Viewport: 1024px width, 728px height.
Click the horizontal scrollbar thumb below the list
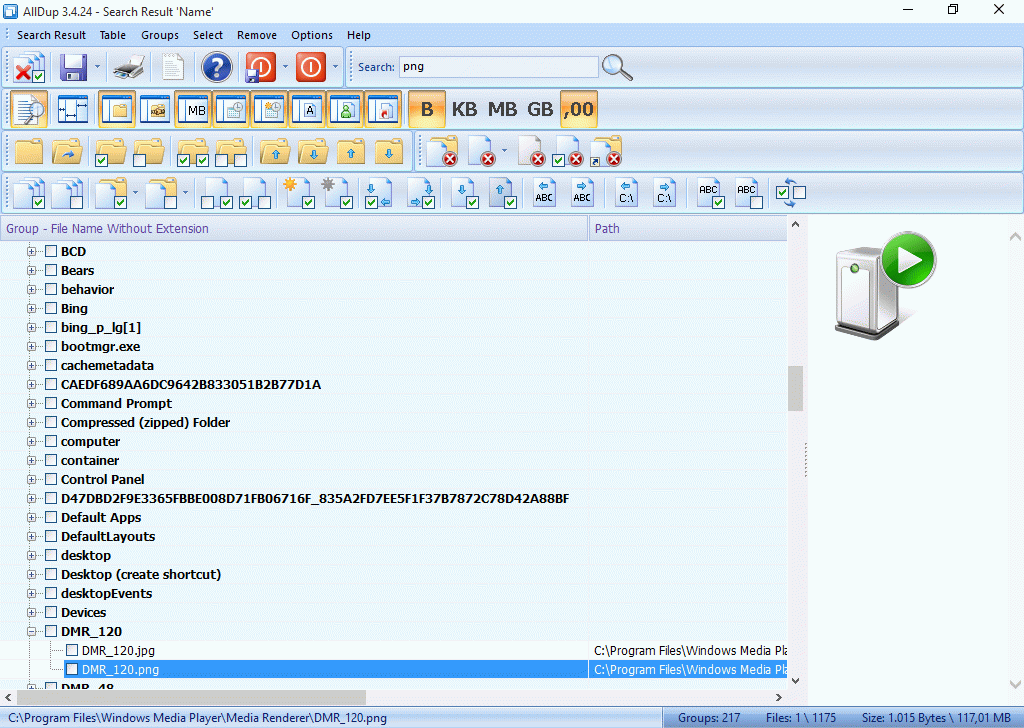[191, 697]
